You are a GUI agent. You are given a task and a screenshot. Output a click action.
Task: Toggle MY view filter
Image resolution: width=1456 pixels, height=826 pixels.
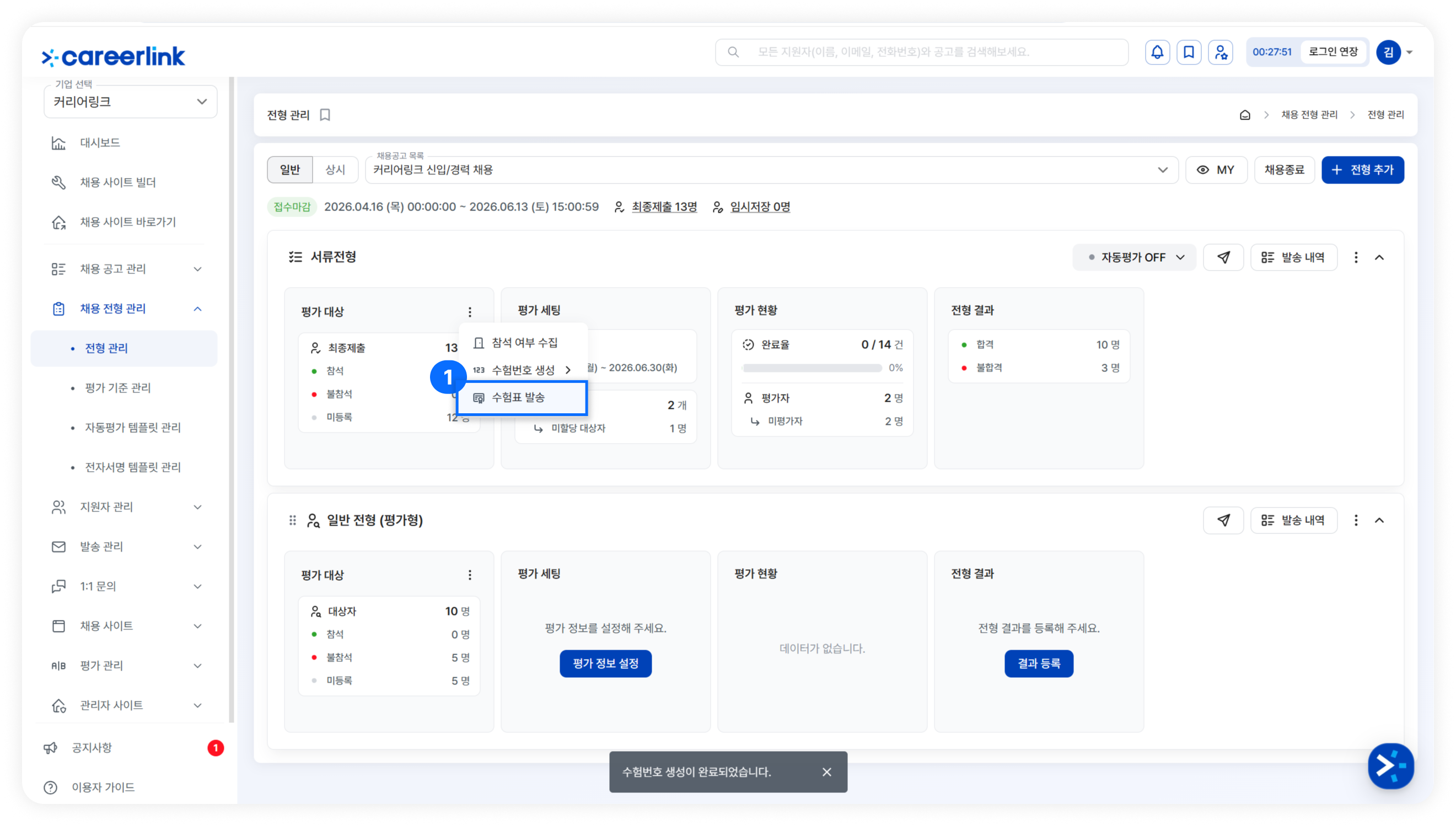1216,170
